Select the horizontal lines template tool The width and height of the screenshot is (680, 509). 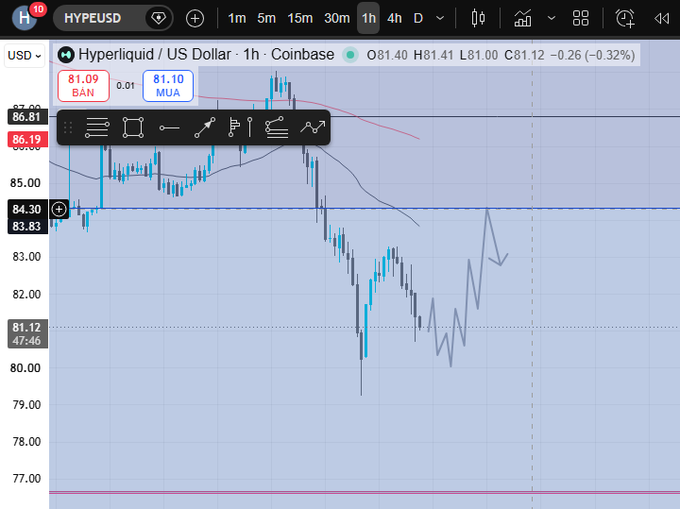pyautogui.click(x=97, y=127)
